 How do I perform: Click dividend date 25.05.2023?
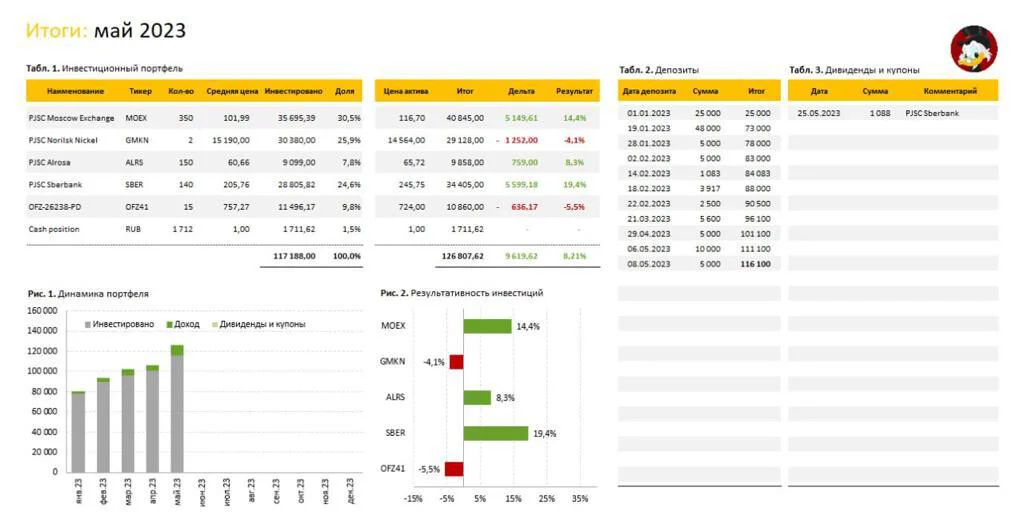tap(818, 113)
